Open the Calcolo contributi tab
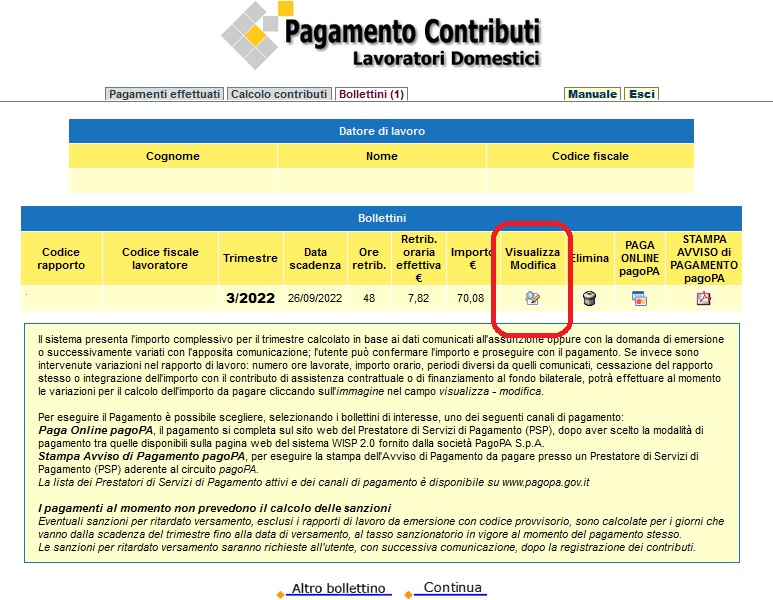 point(279,94)
